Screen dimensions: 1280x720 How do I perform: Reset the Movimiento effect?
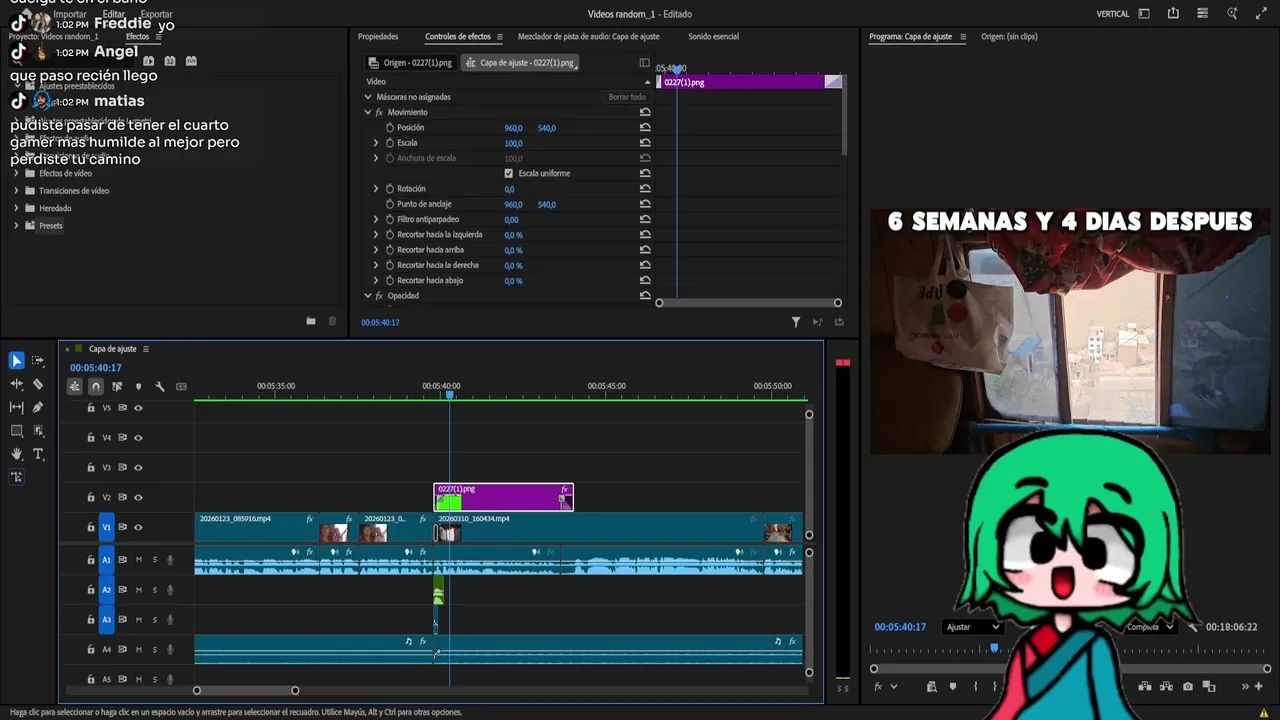point(645,112)
